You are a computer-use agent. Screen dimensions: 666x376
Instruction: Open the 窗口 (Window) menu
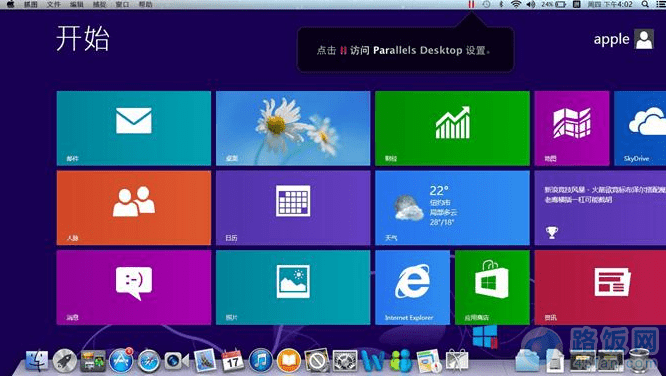(x=122, y=4)
